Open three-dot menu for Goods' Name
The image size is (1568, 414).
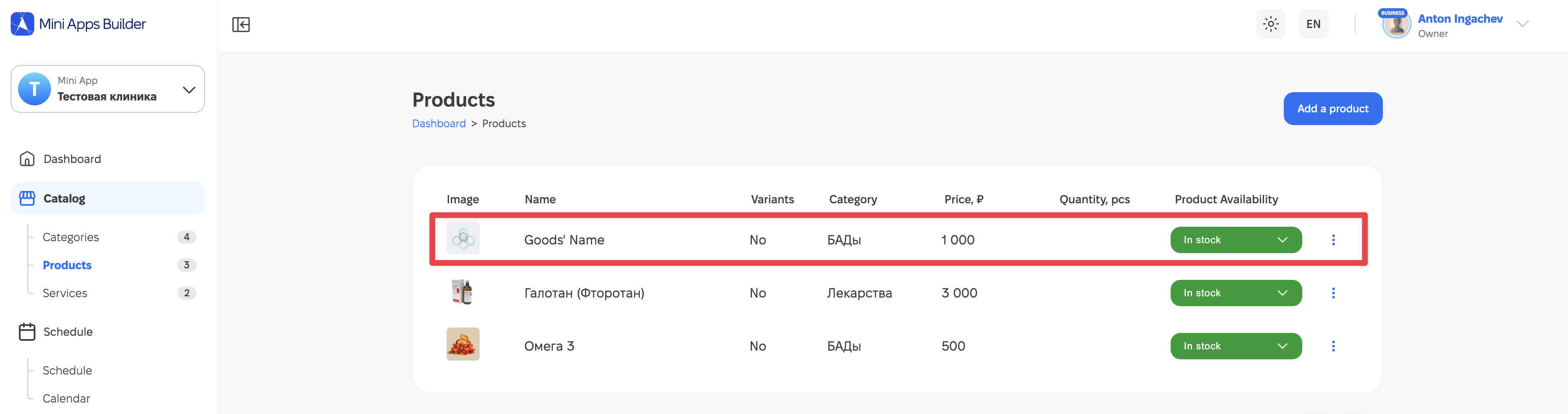click(1333, 240)
